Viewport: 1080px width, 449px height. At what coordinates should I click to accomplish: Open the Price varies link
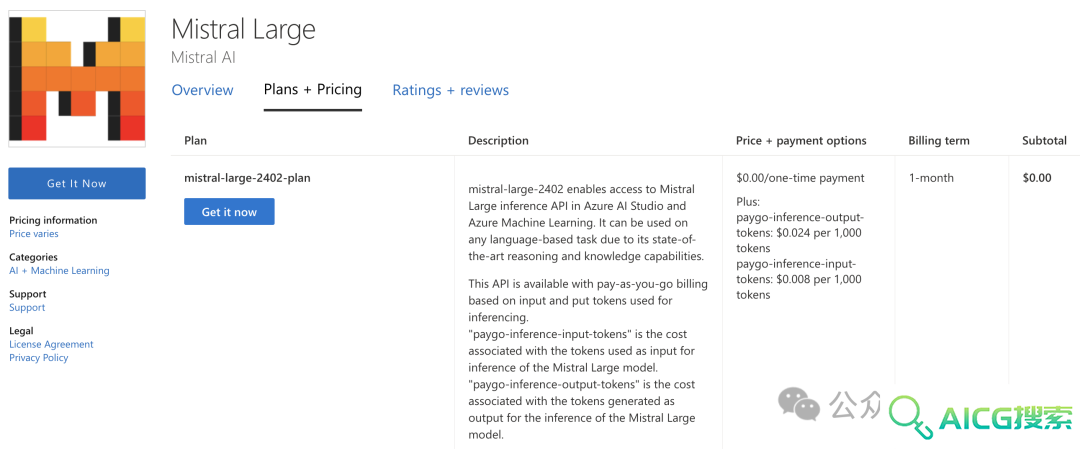(x=34, y=234)
